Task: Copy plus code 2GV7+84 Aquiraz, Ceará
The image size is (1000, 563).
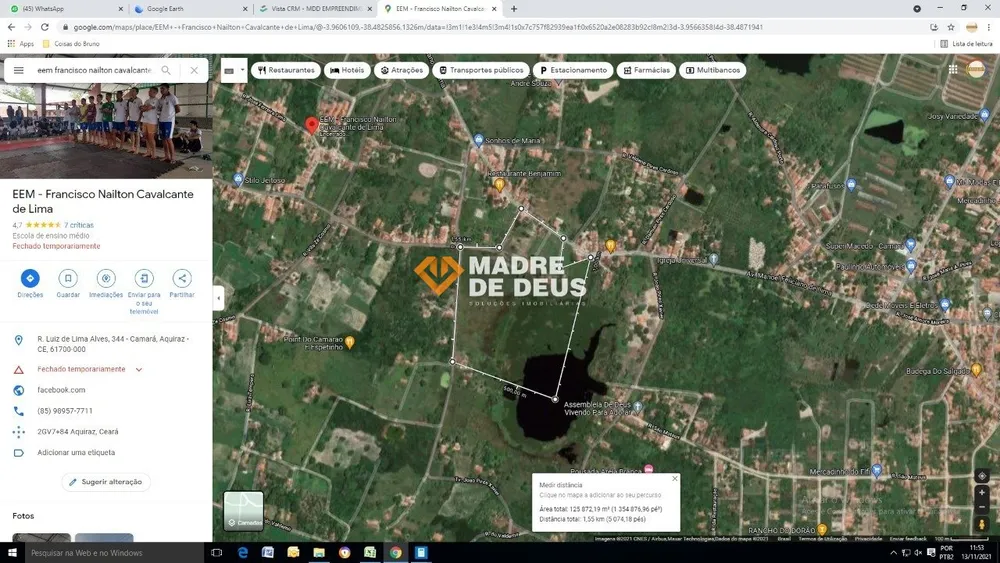Action: (77, 432)
